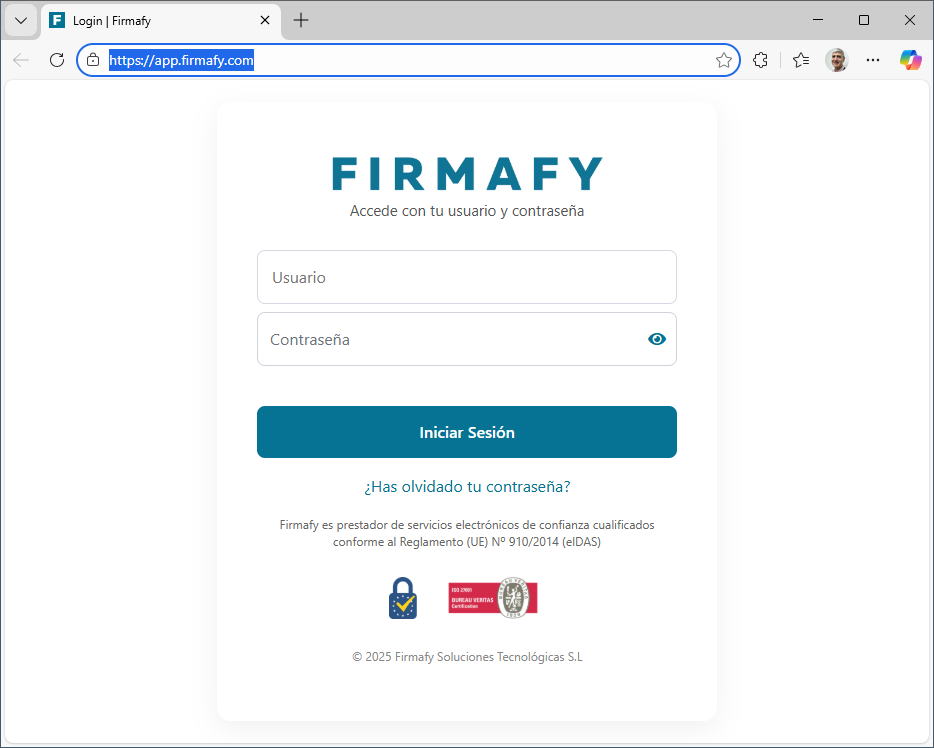934x748 pixels.
Task: View site information lock icon
Action: coord(93,60)
